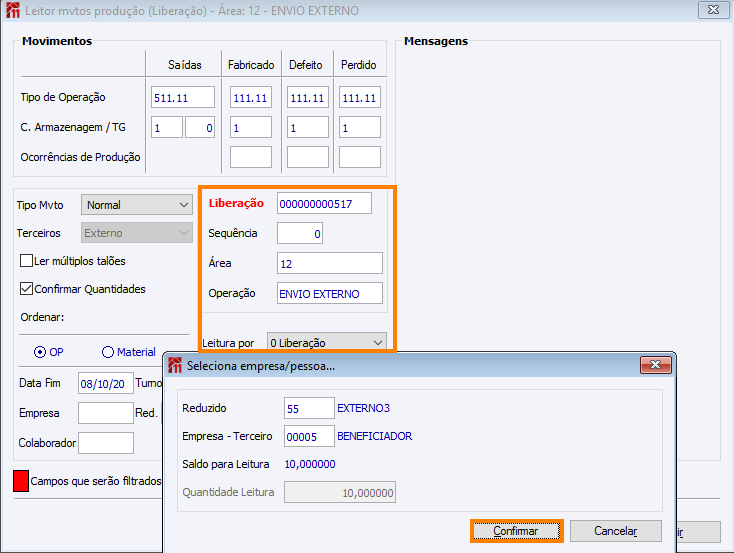
Task: Open the Tipo Mvto dropdown
Action: (x=137, y=205)
